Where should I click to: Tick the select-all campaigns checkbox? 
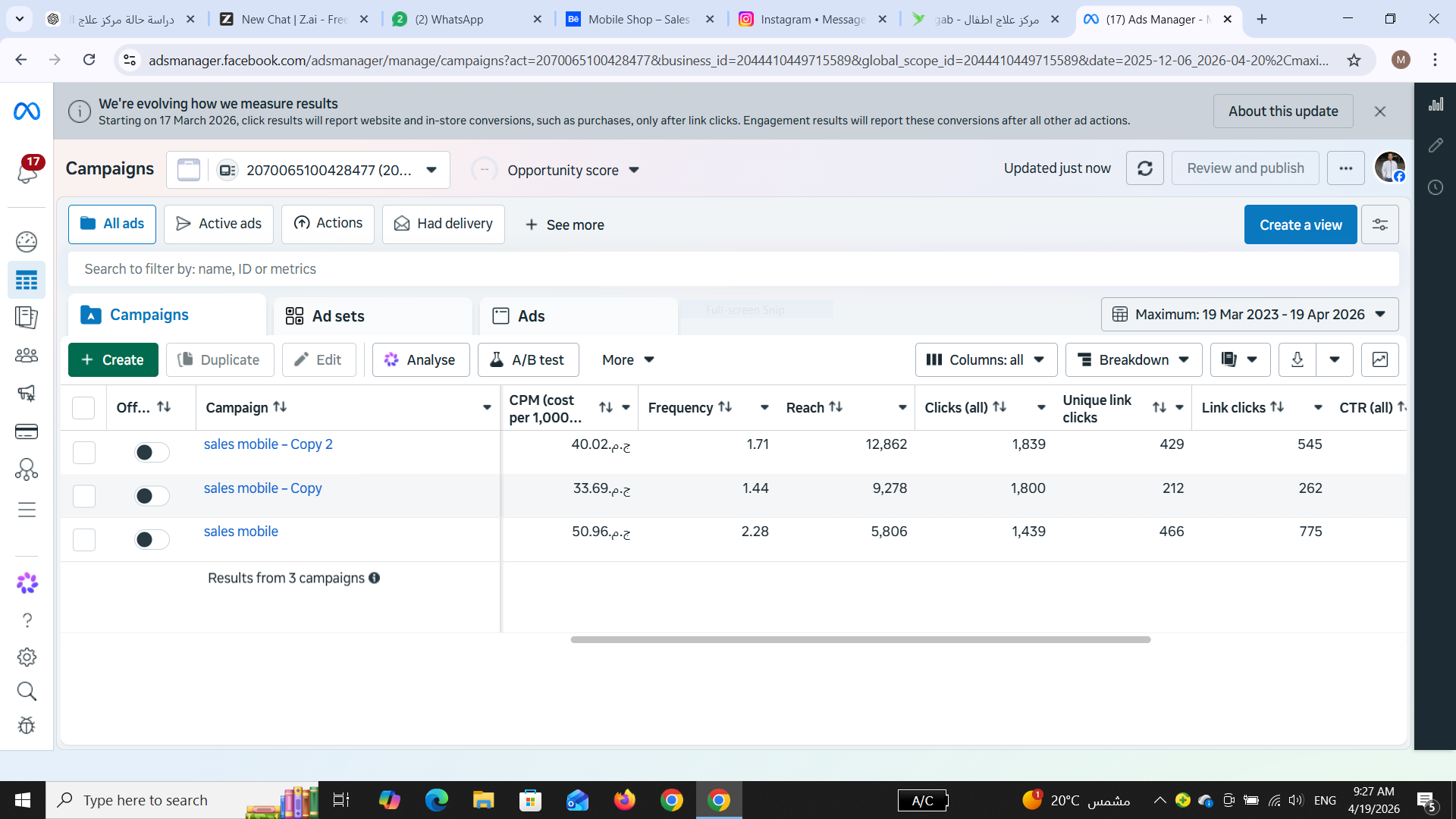[x=83, y=408]
